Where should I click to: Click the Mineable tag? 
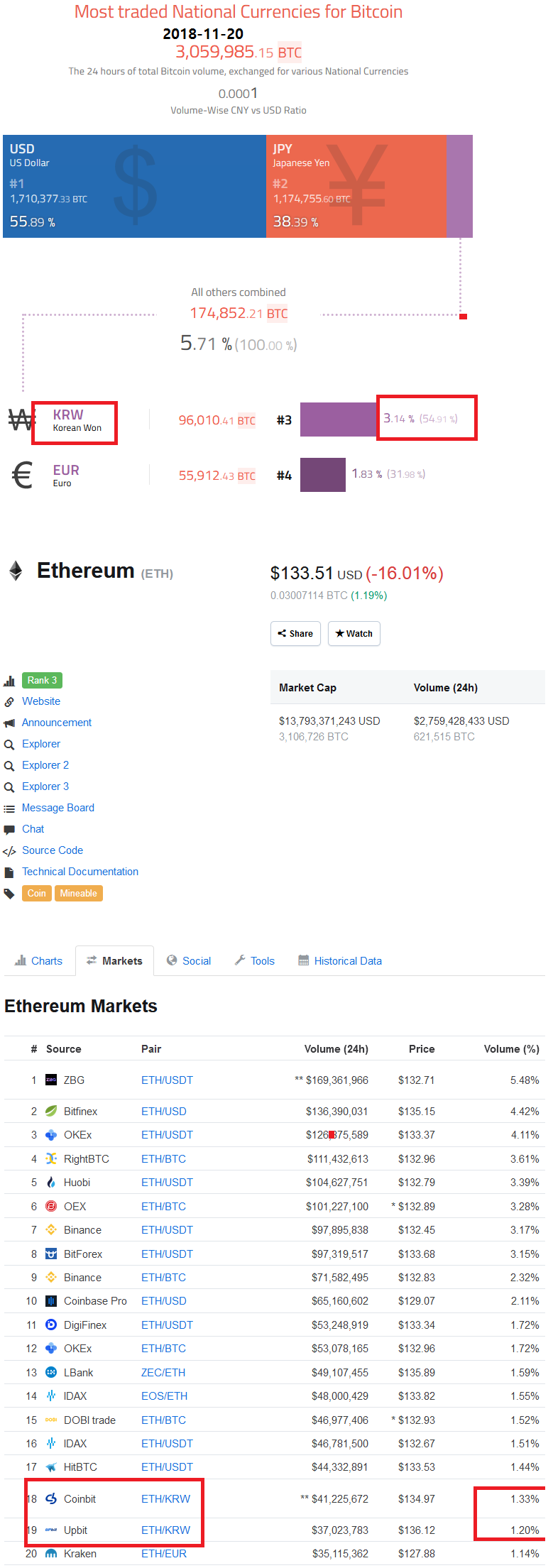[79, 893]
